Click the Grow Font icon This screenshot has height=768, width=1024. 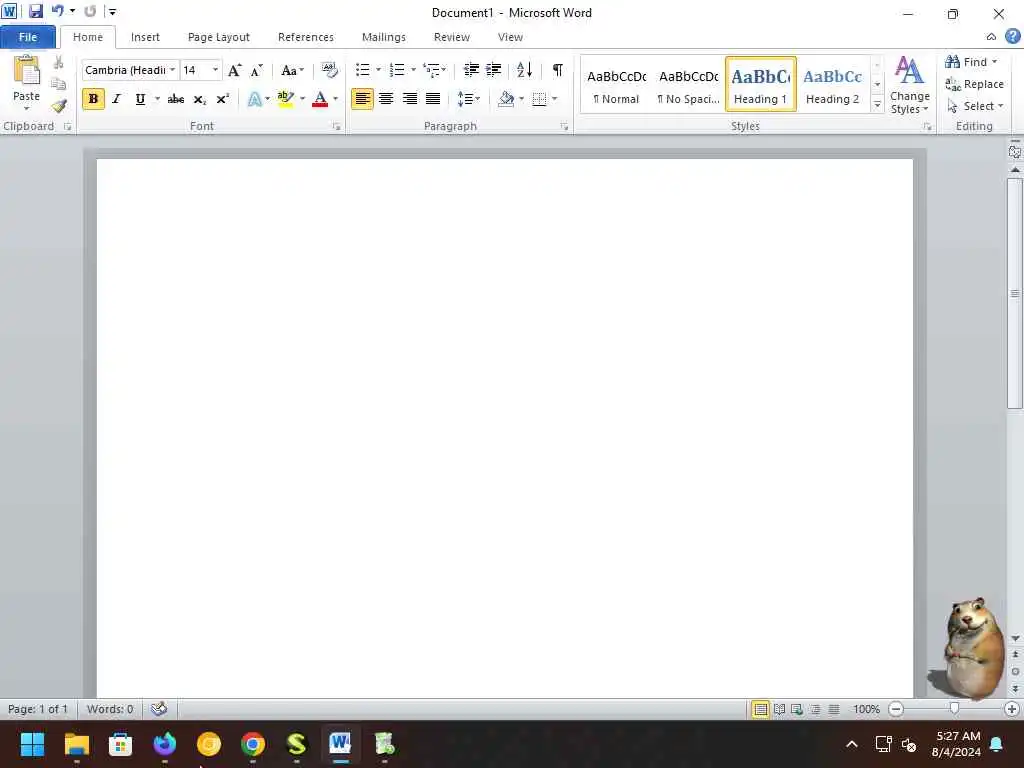(234, 71)
